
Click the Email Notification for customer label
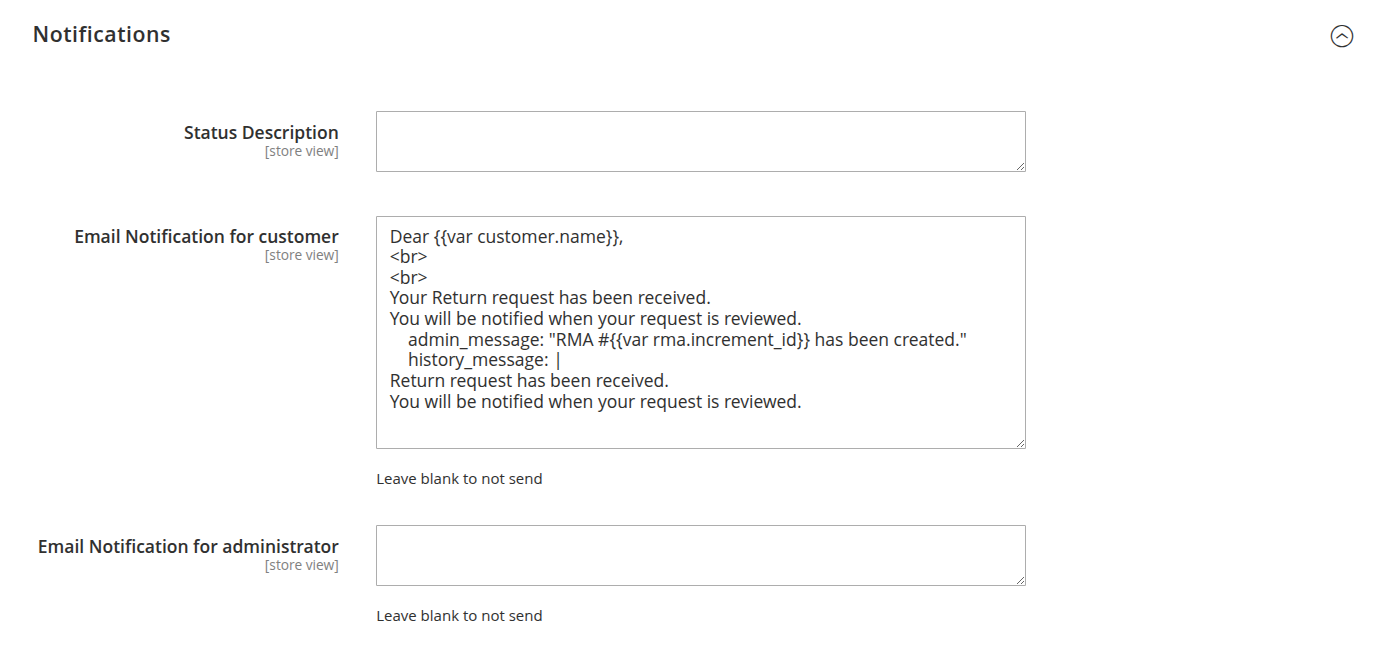coord(206,236)
